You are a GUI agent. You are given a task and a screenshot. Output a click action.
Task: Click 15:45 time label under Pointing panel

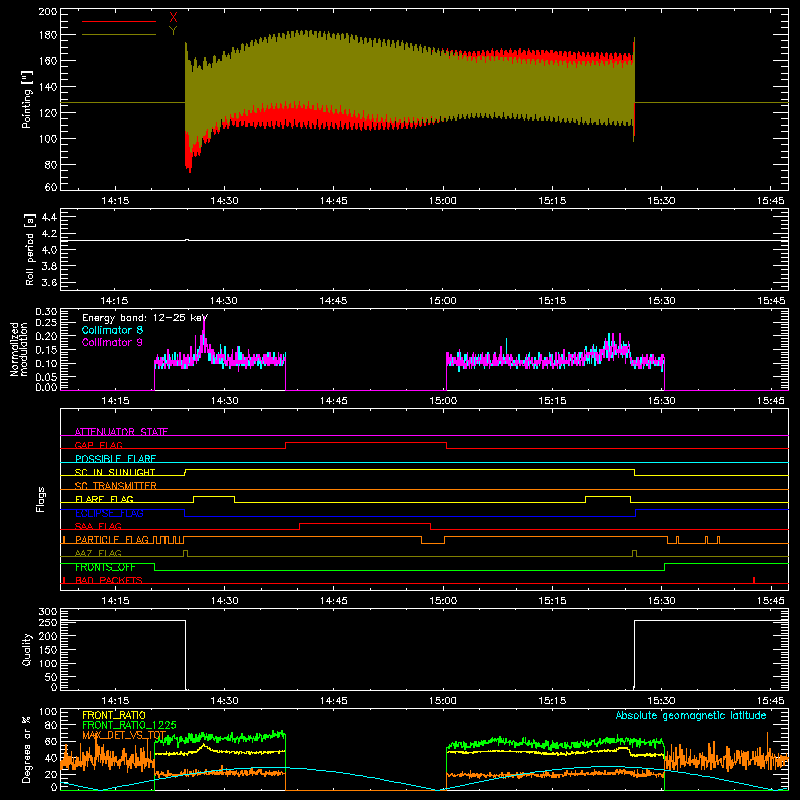coord(770,201)
